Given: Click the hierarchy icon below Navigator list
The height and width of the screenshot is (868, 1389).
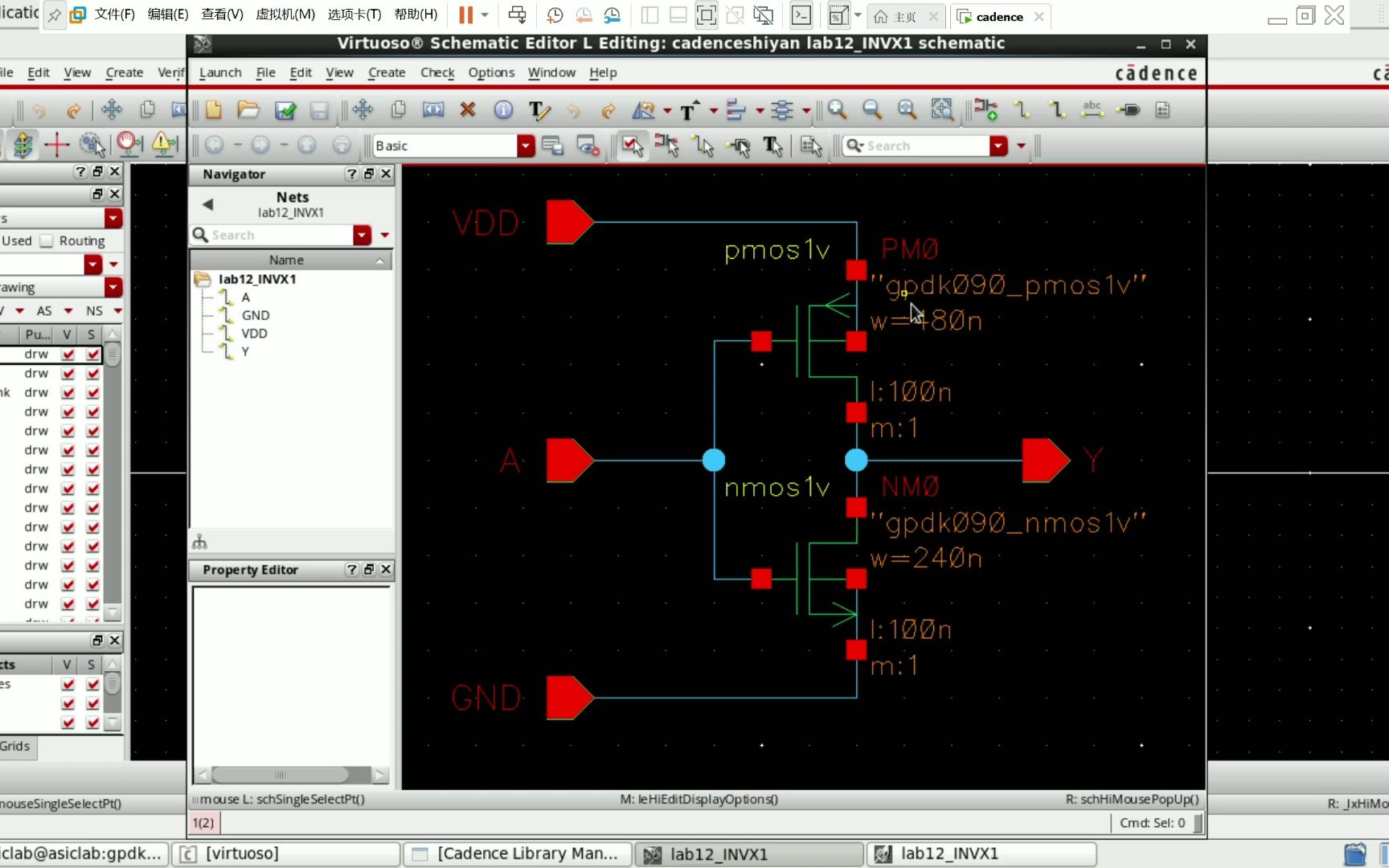Looking at the screenshot, I should click(200, 542).
